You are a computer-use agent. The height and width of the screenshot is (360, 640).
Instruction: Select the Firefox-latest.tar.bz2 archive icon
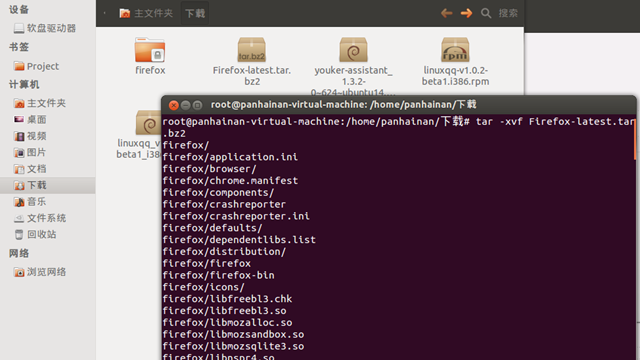pos(251,50)
